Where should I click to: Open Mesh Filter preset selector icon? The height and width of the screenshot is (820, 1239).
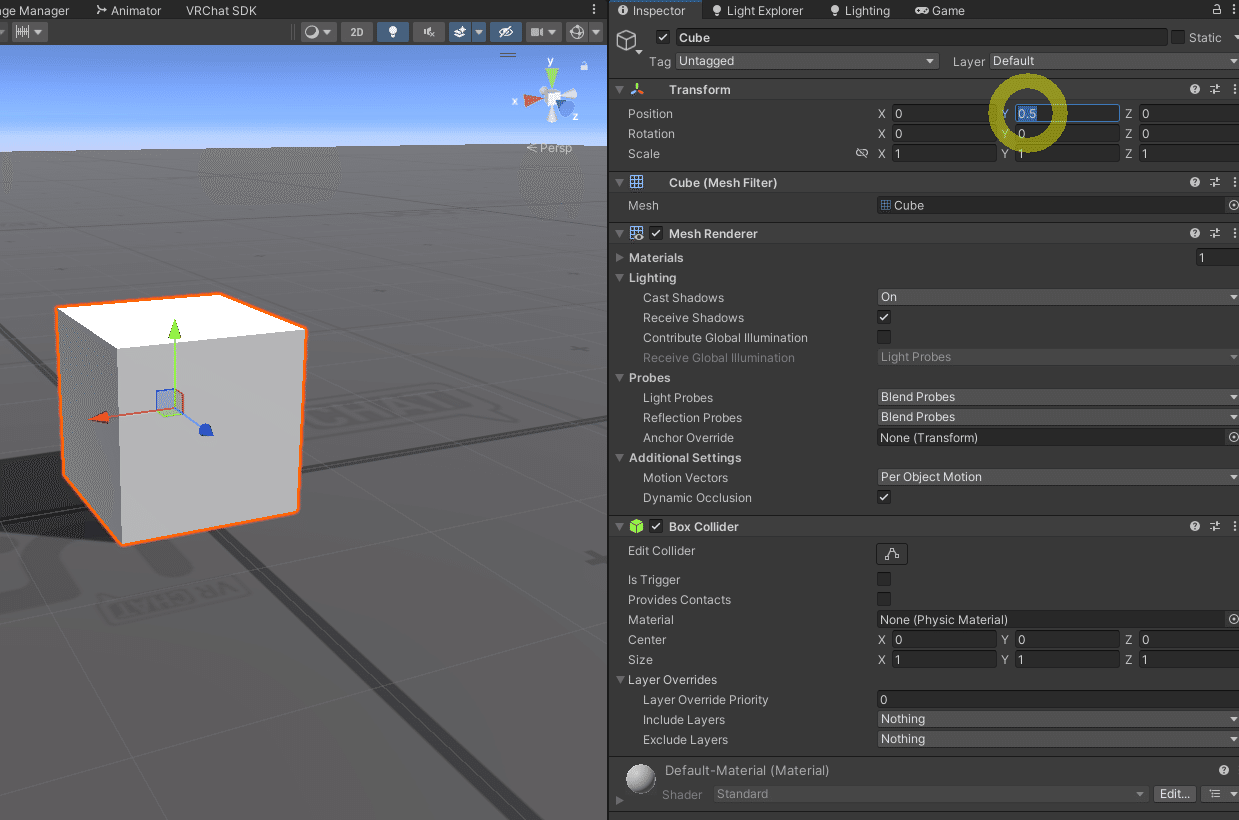pos(1215,183)
